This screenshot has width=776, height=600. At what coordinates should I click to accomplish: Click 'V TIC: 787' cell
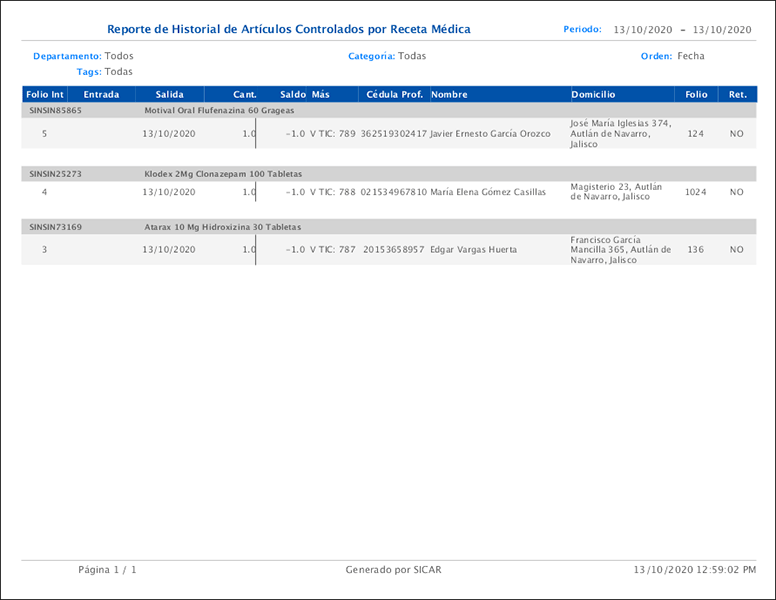tap(333, 250)
